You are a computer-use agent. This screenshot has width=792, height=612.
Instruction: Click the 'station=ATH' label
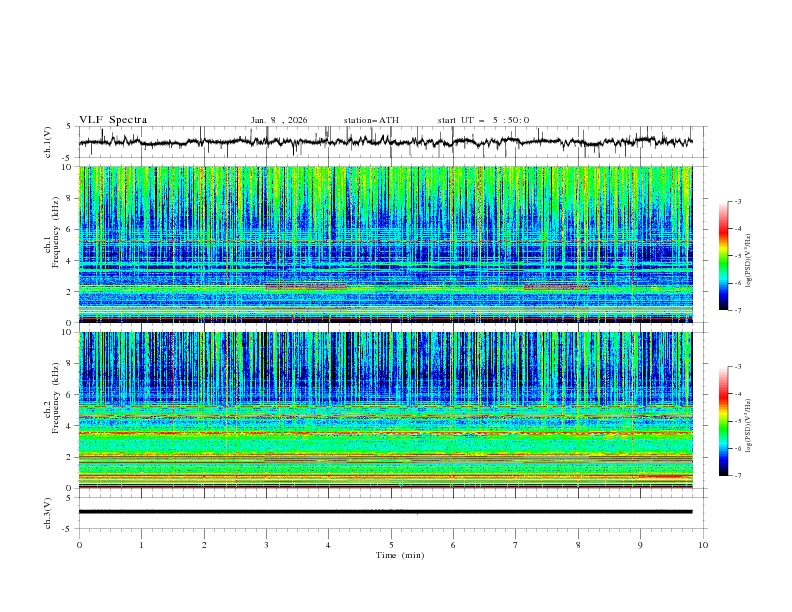(371, 120)
